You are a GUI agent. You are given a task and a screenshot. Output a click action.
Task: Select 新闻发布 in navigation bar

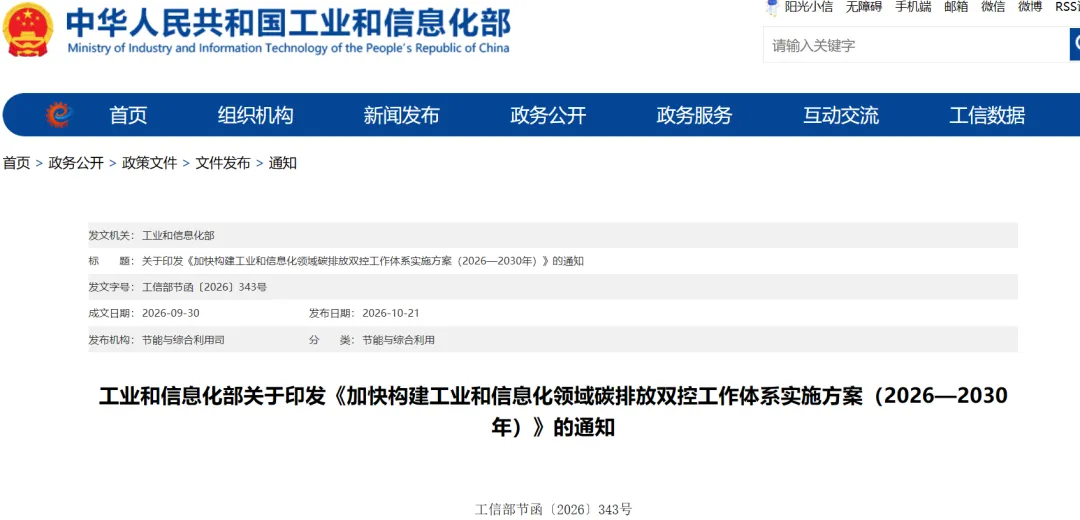point(402,116)
